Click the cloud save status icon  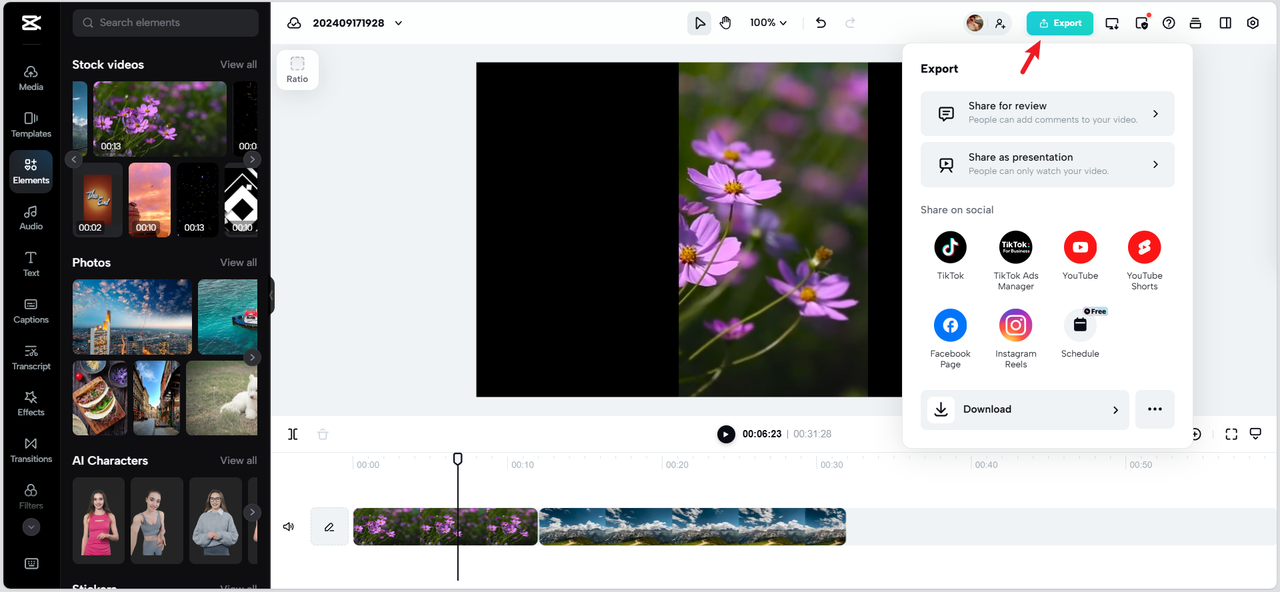pos(294,23)
